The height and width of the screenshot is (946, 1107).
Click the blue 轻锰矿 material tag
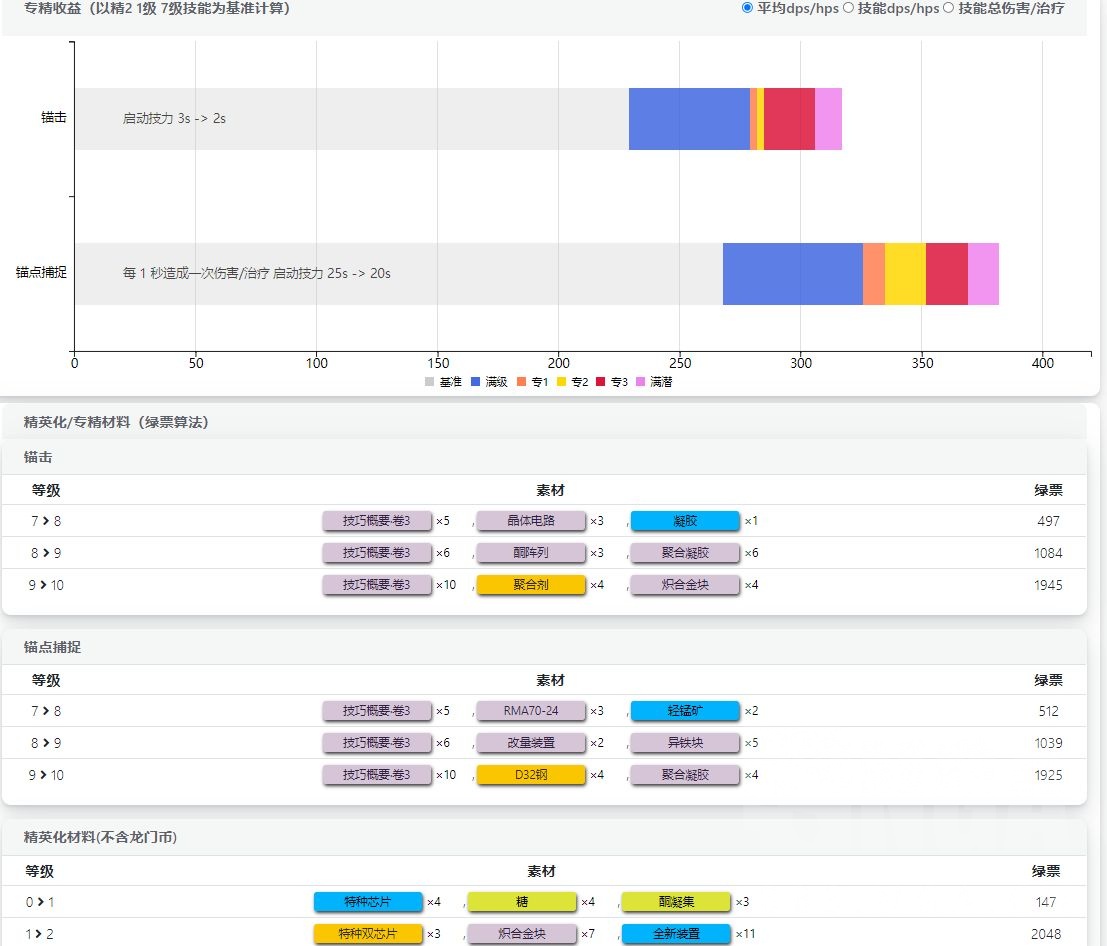tap(685, 711)
